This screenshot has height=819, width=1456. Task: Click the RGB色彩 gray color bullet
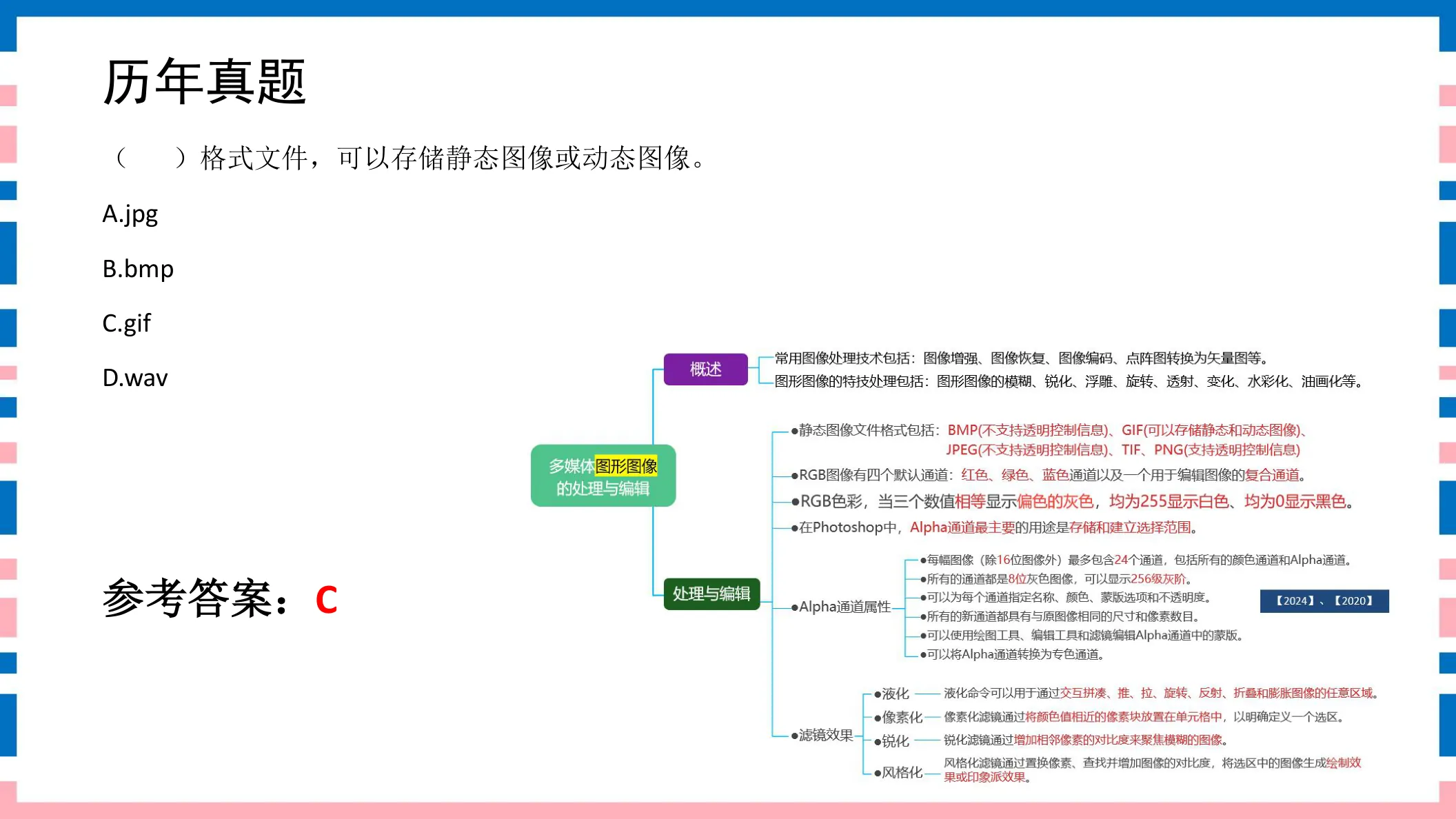(x=1073, y=501)
